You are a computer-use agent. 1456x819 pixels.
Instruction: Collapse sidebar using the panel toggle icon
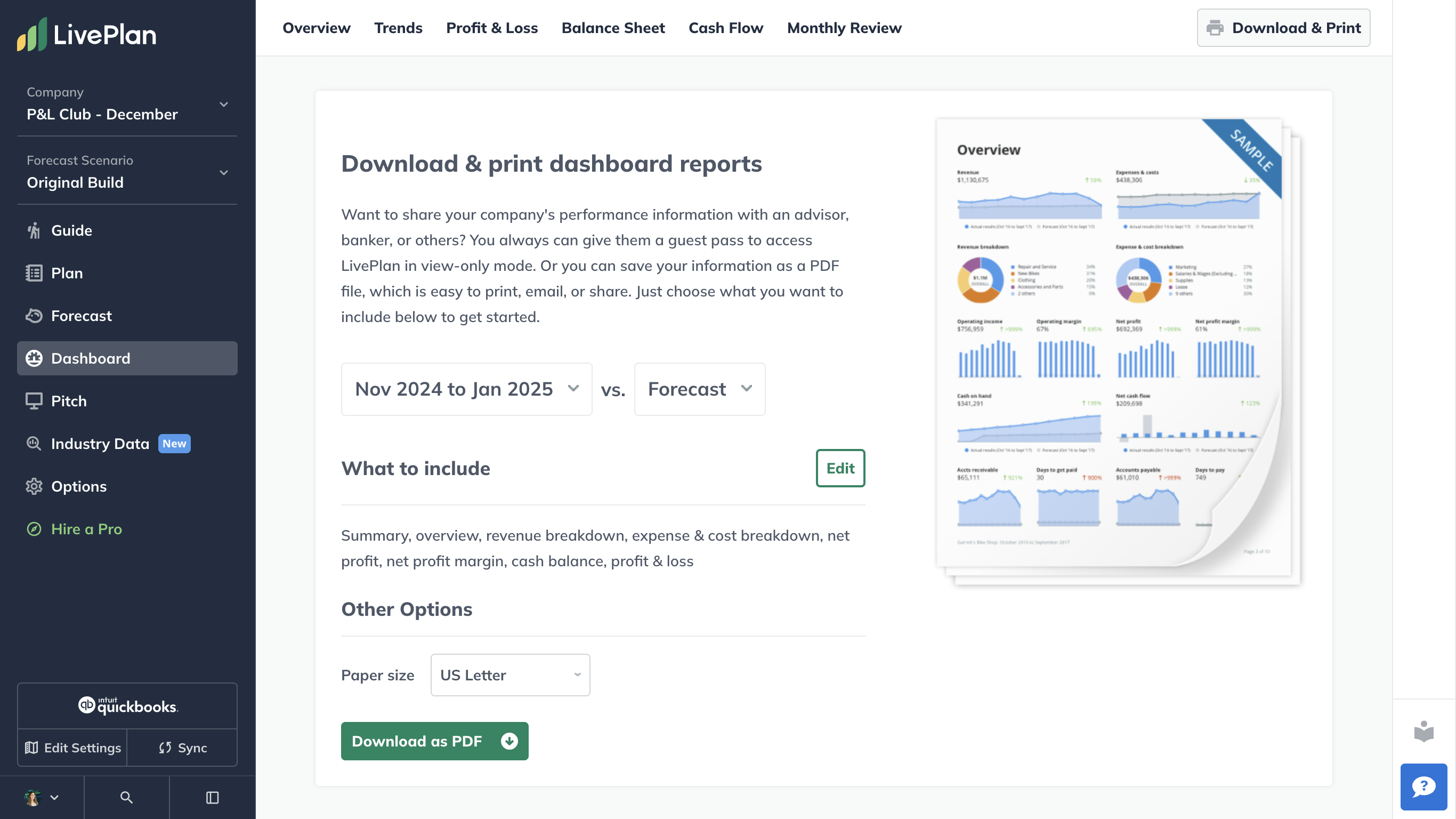tap(212, 798)
